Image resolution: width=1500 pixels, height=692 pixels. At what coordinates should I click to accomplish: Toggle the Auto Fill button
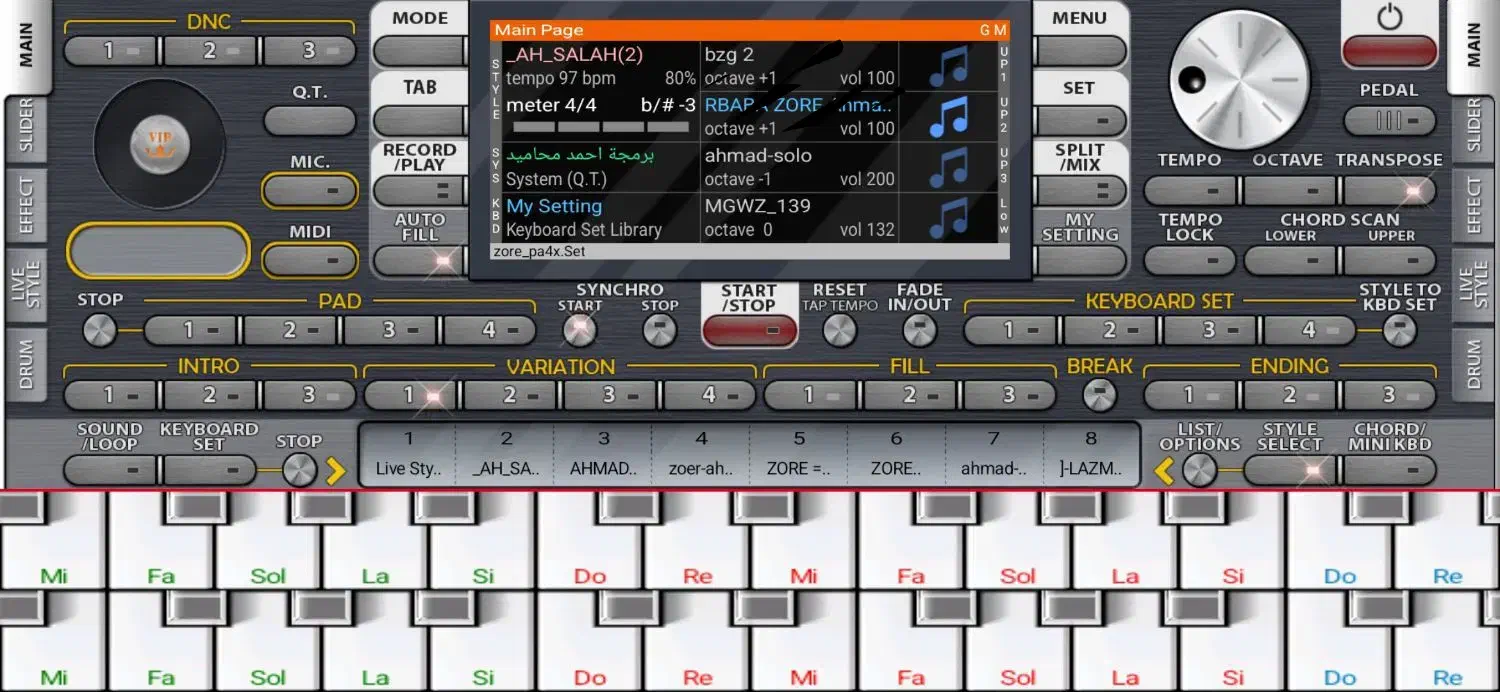point(420,260)
